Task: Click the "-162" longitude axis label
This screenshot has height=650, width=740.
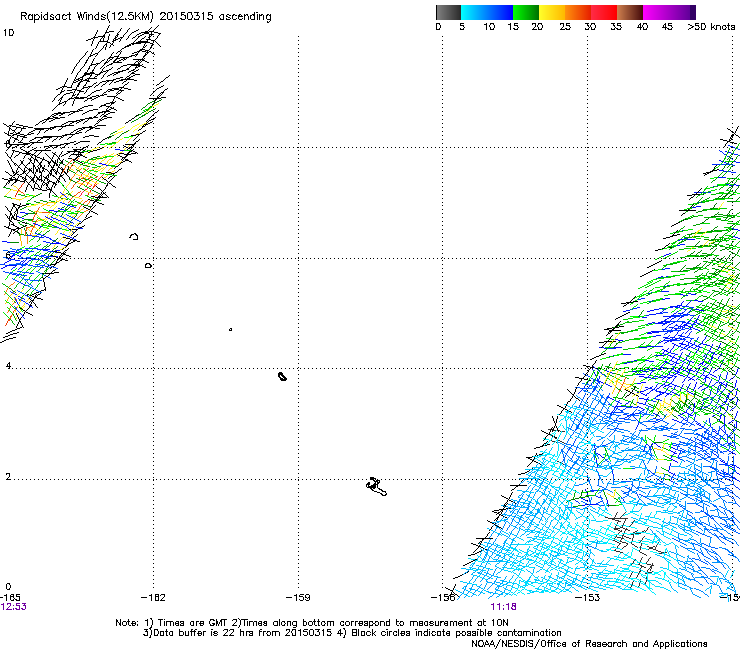Action: click(x=153, y=598)
